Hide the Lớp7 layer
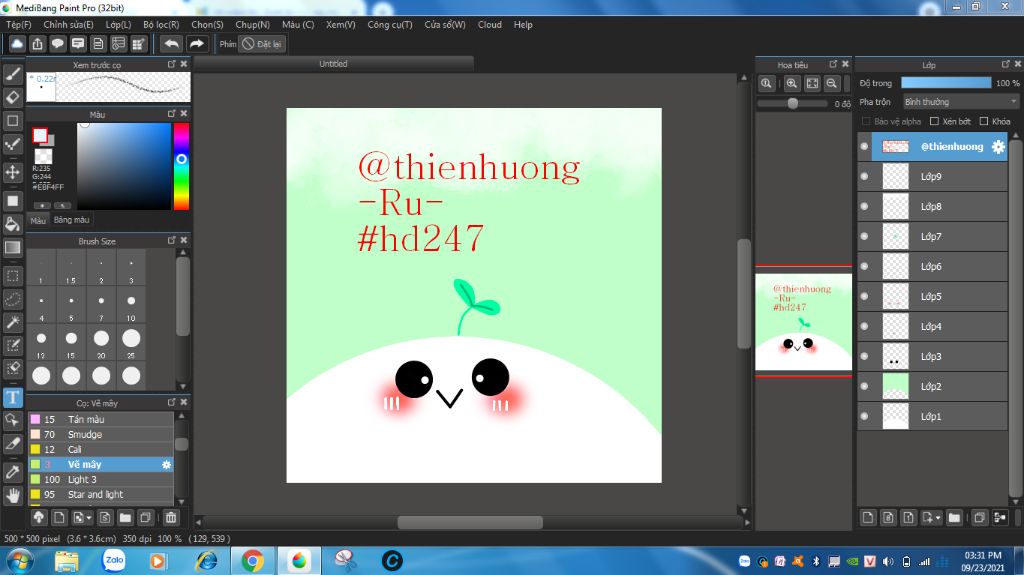1024x575 pixels. (x=865, y=236)
